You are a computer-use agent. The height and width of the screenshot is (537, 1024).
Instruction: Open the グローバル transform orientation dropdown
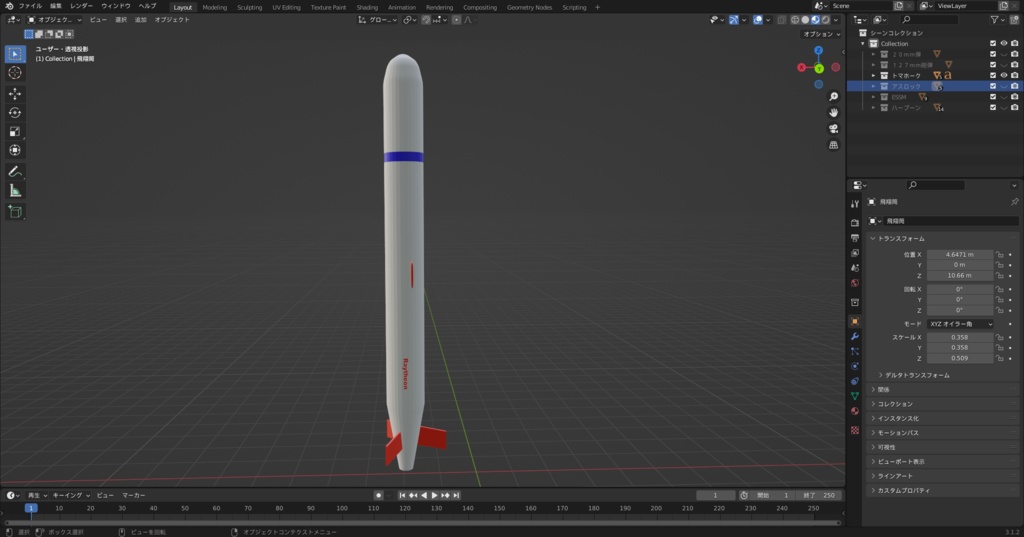(x=377, y=20)
